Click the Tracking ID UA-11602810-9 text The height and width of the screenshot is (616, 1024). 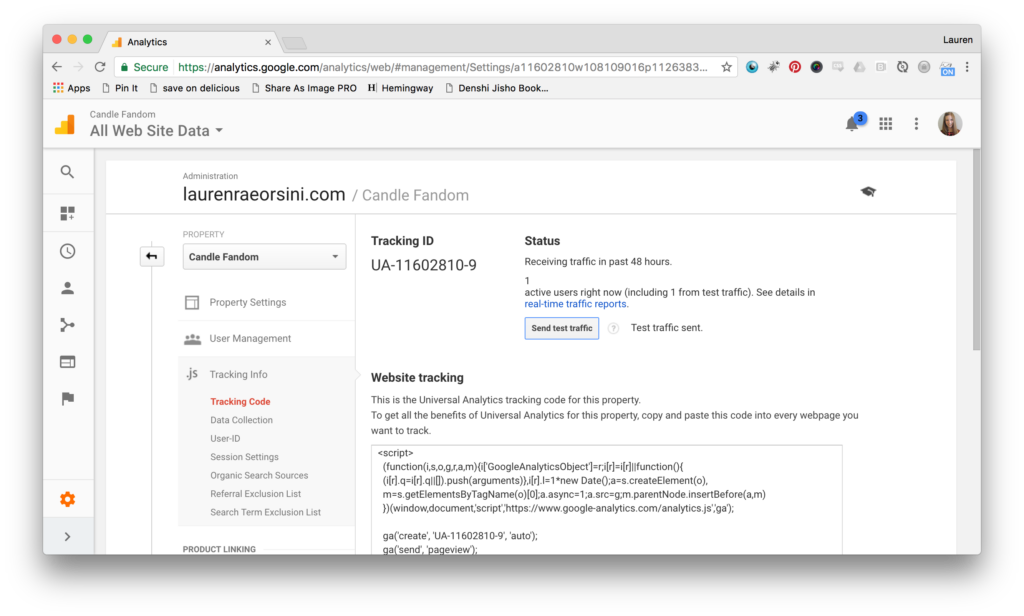(x=424, y=265)
